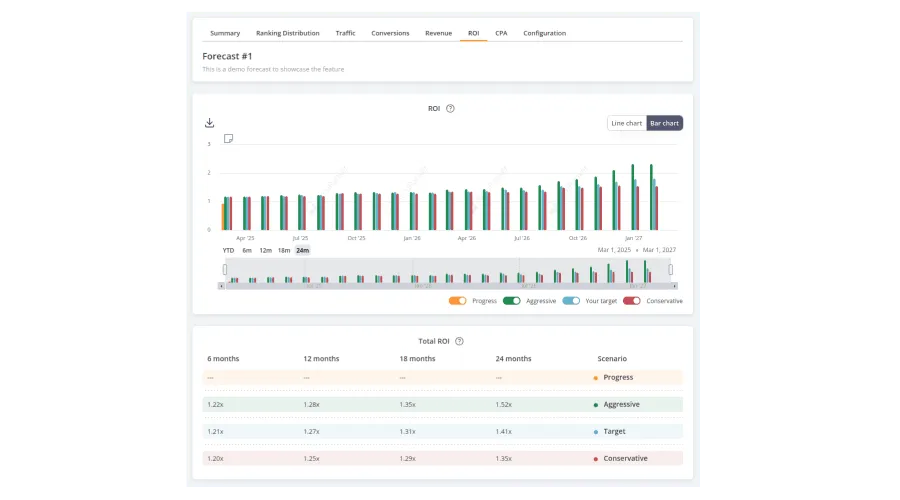
Task: Click the Aggressive scenario row in table
Action: (442, 404)
